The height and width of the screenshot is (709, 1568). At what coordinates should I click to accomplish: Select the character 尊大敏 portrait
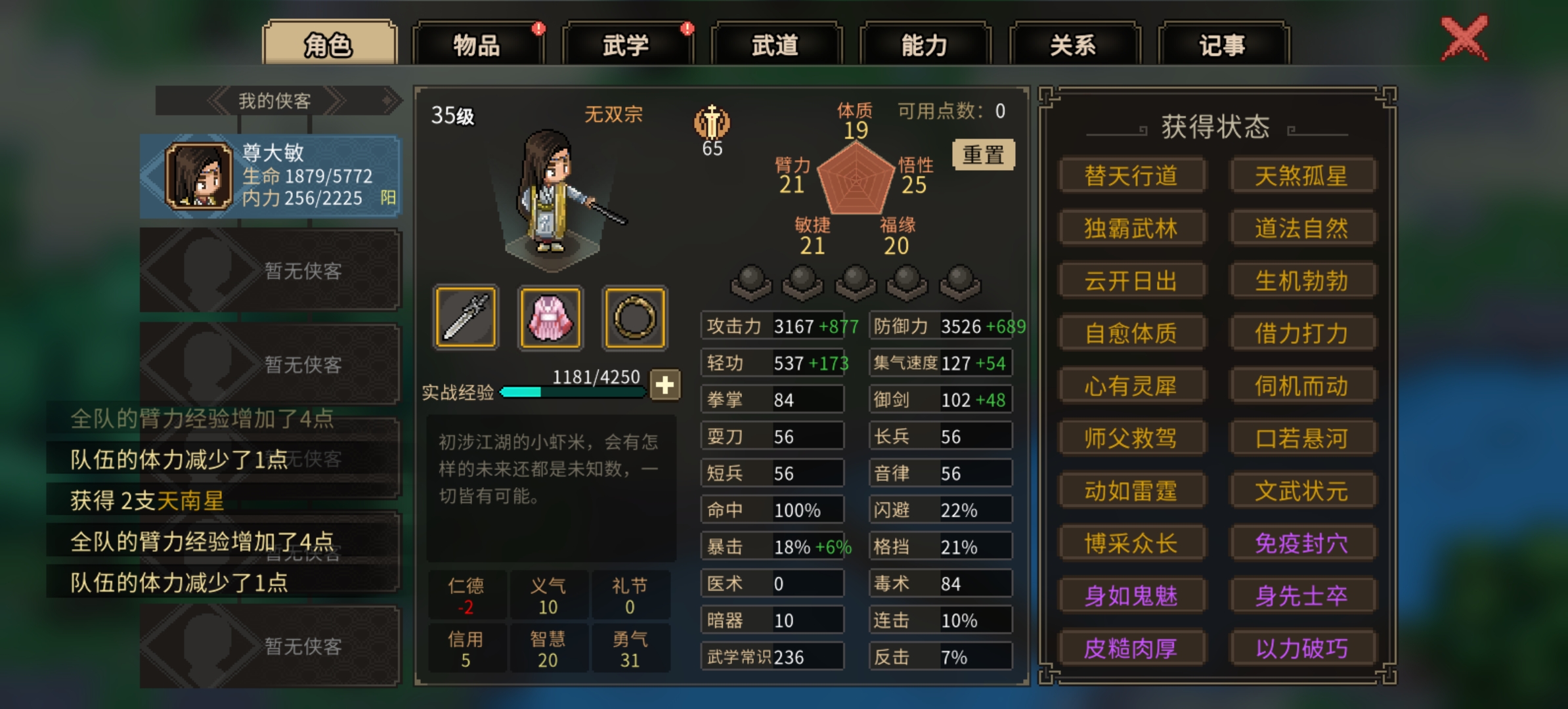199,176
